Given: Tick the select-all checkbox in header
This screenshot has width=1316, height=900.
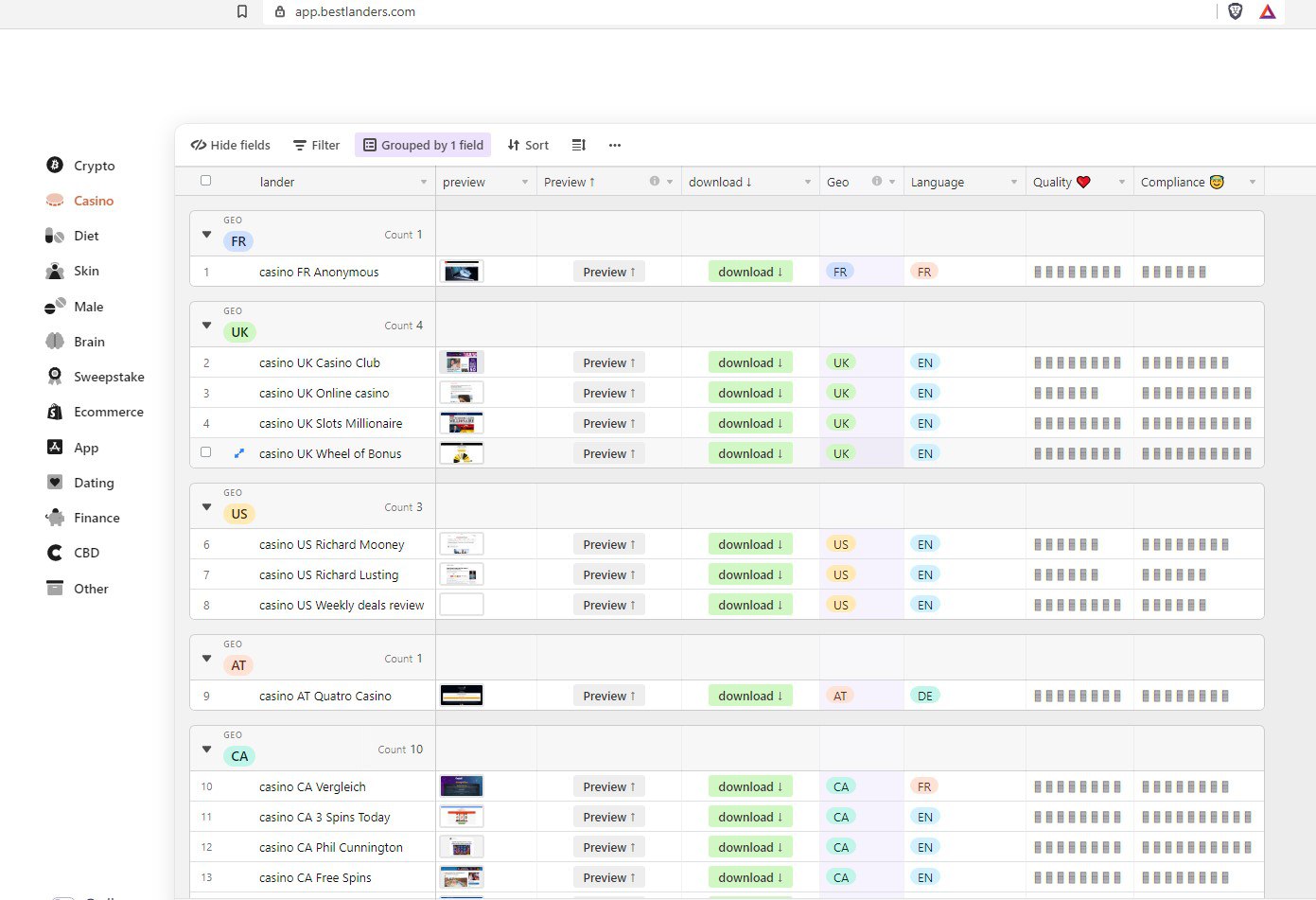Looking at the screenshot, I should click(205, 180).
